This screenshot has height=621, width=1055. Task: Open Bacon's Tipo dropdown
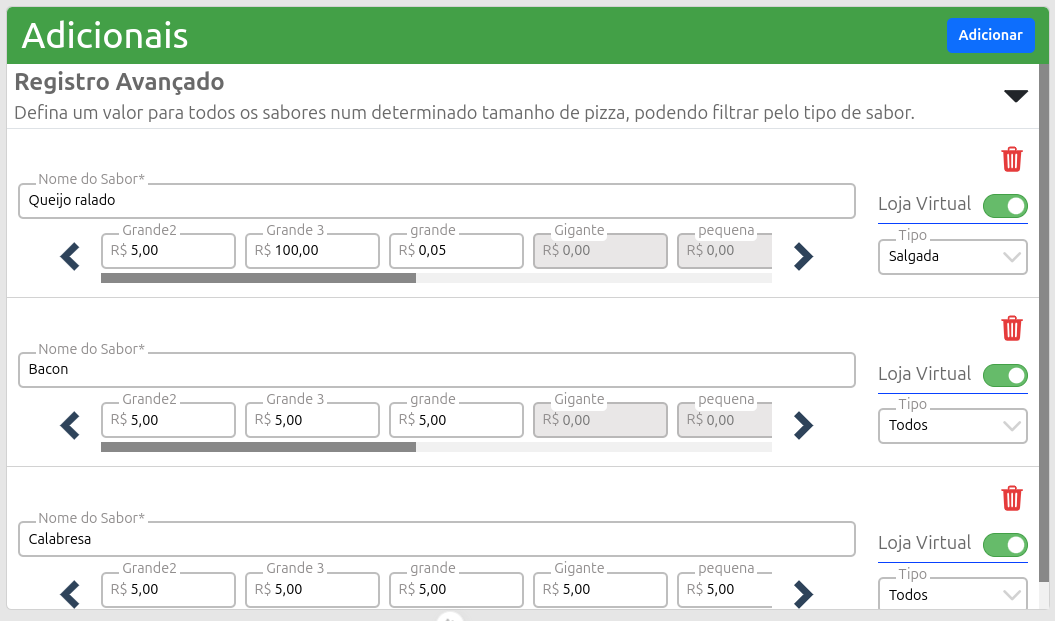pos(952,426)
